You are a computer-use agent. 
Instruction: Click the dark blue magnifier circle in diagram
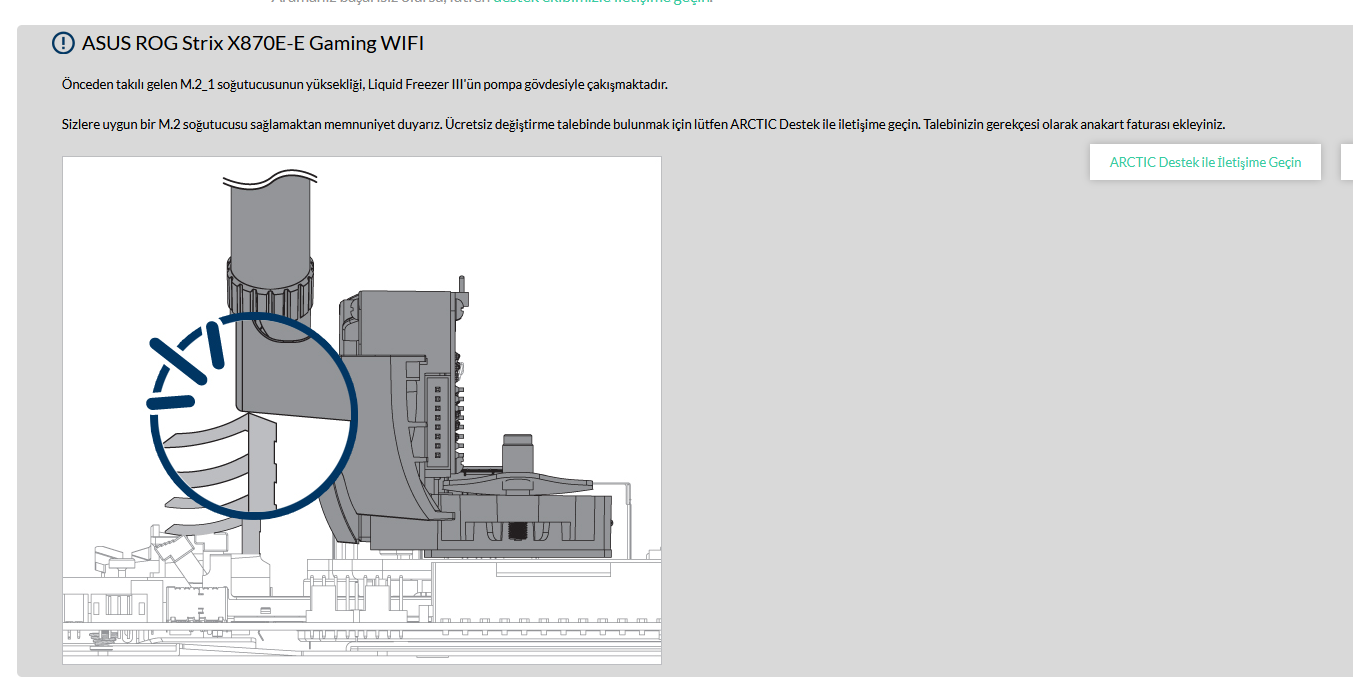(x=254, y=415)
